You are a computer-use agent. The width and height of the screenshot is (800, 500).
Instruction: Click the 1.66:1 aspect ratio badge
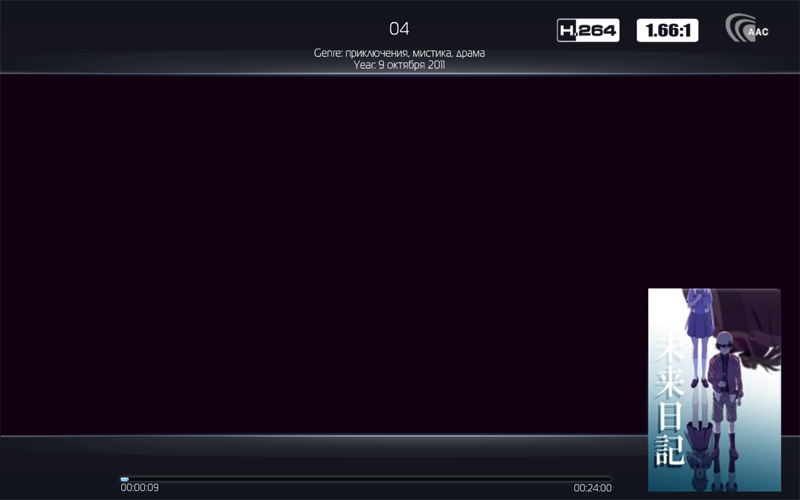point(667,31)
